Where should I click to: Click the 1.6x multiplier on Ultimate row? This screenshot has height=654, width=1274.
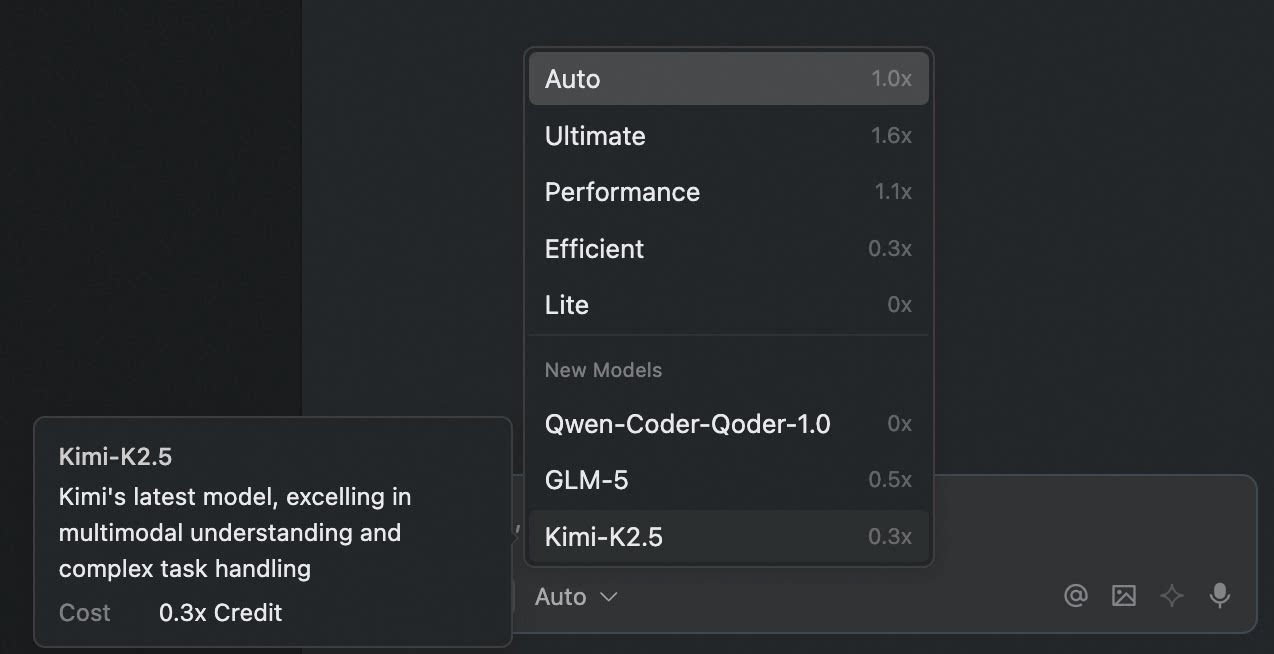point(891,136)
